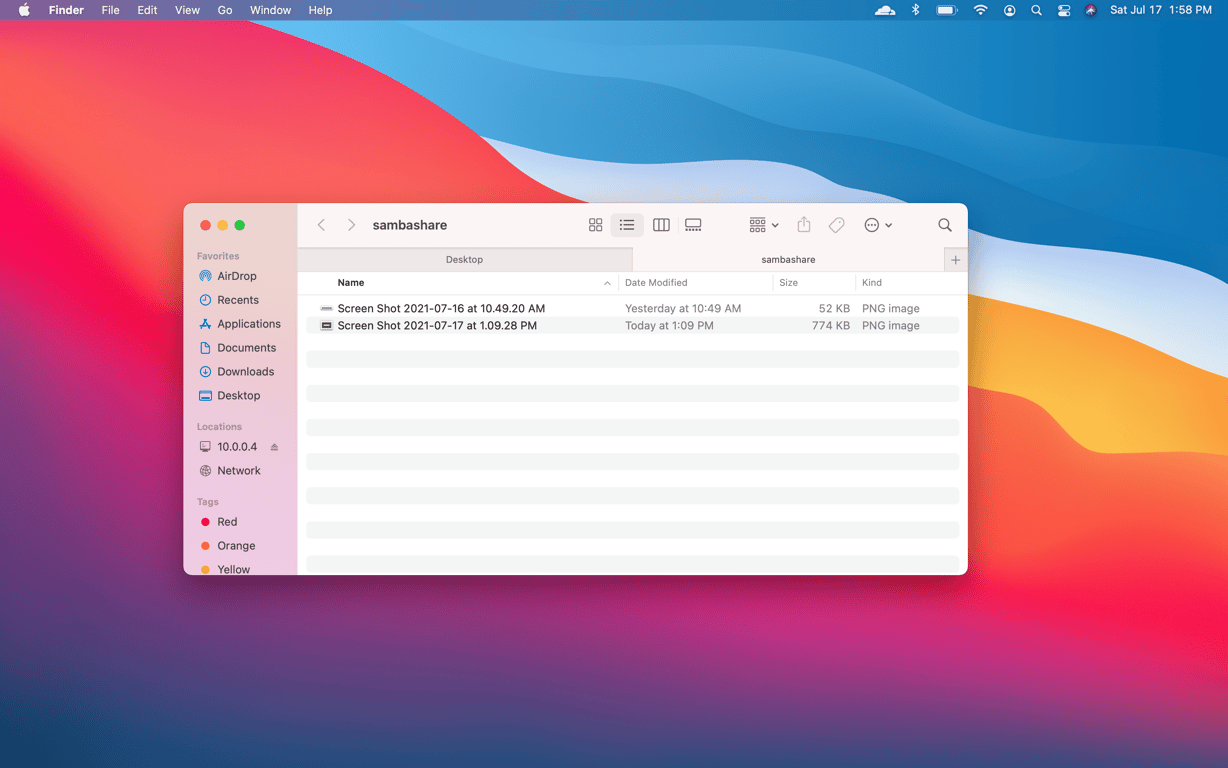Open Recents in the sidebar
The height and width of the screenshot is (768, 1228).
point(240,300)
